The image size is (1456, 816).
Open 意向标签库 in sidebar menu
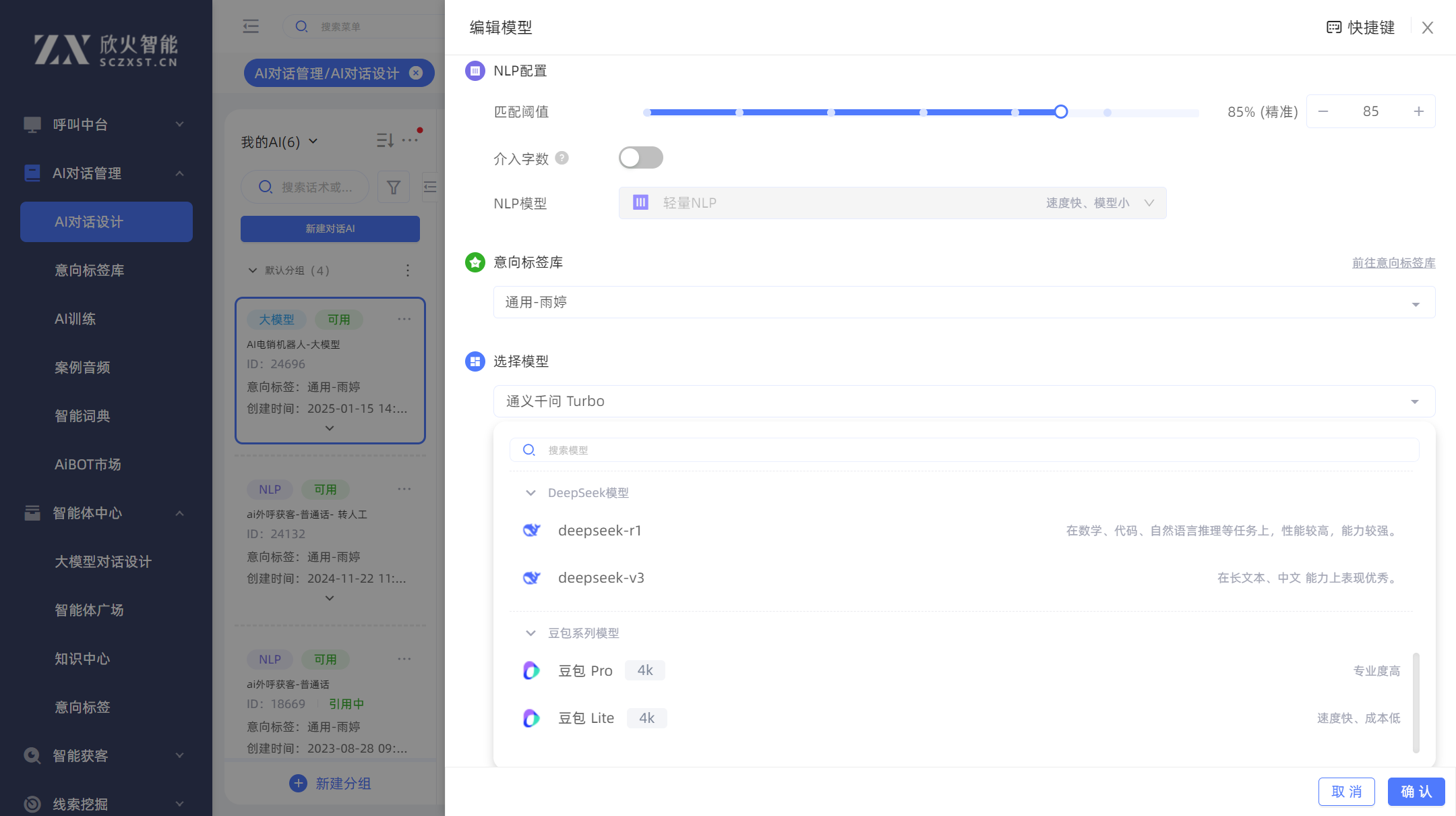[90, 270]
